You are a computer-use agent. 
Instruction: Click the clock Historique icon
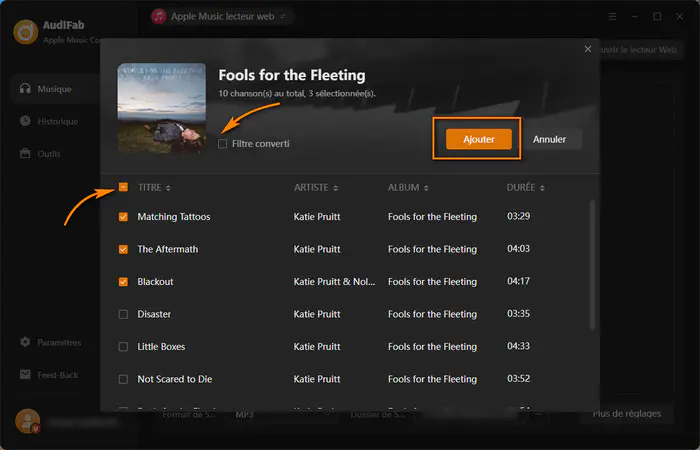tap(25, 121)
